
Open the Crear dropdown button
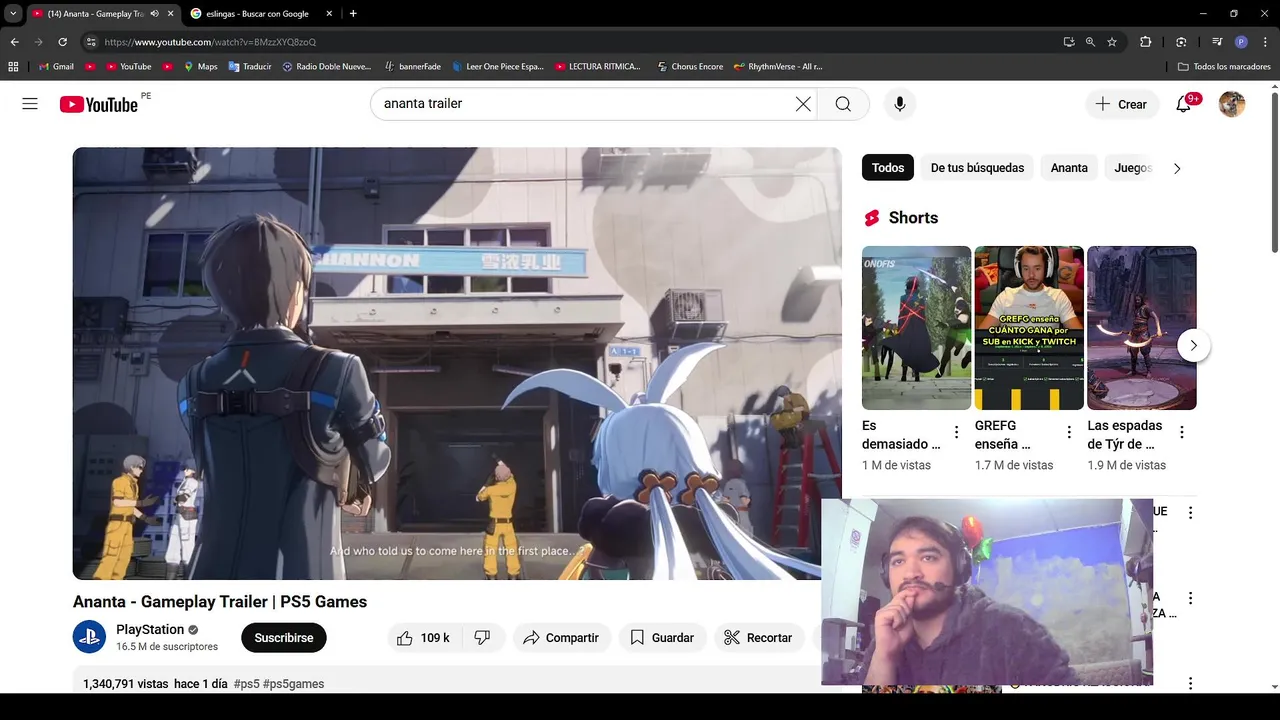pos(1121,104)
